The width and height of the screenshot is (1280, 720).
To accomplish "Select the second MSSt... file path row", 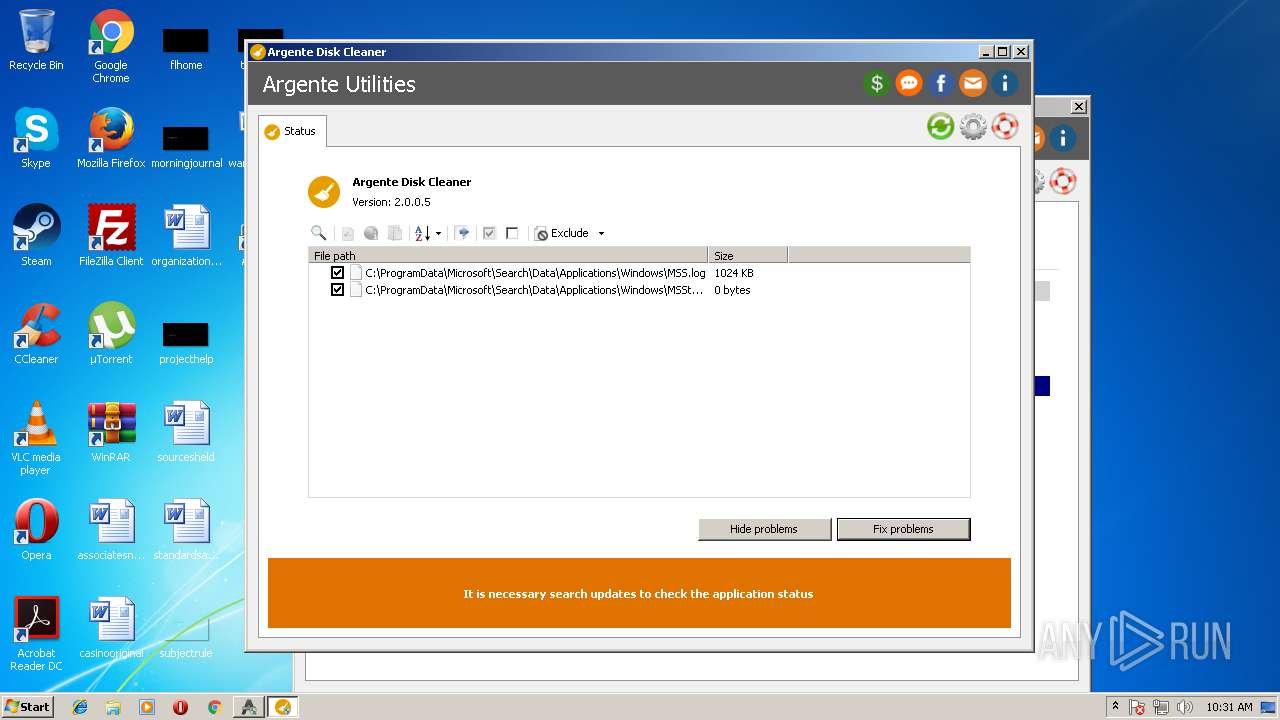I will click(535, 290).
